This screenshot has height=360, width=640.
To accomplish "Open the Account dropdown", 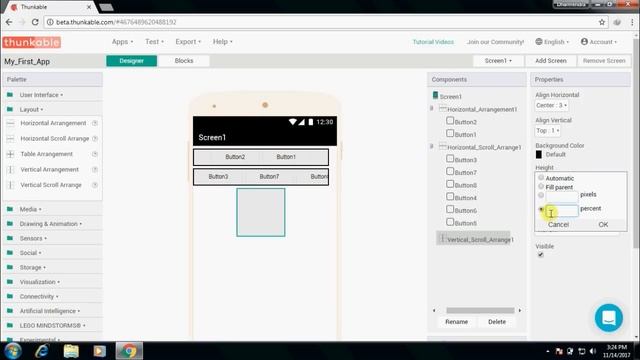I will 599,42.
